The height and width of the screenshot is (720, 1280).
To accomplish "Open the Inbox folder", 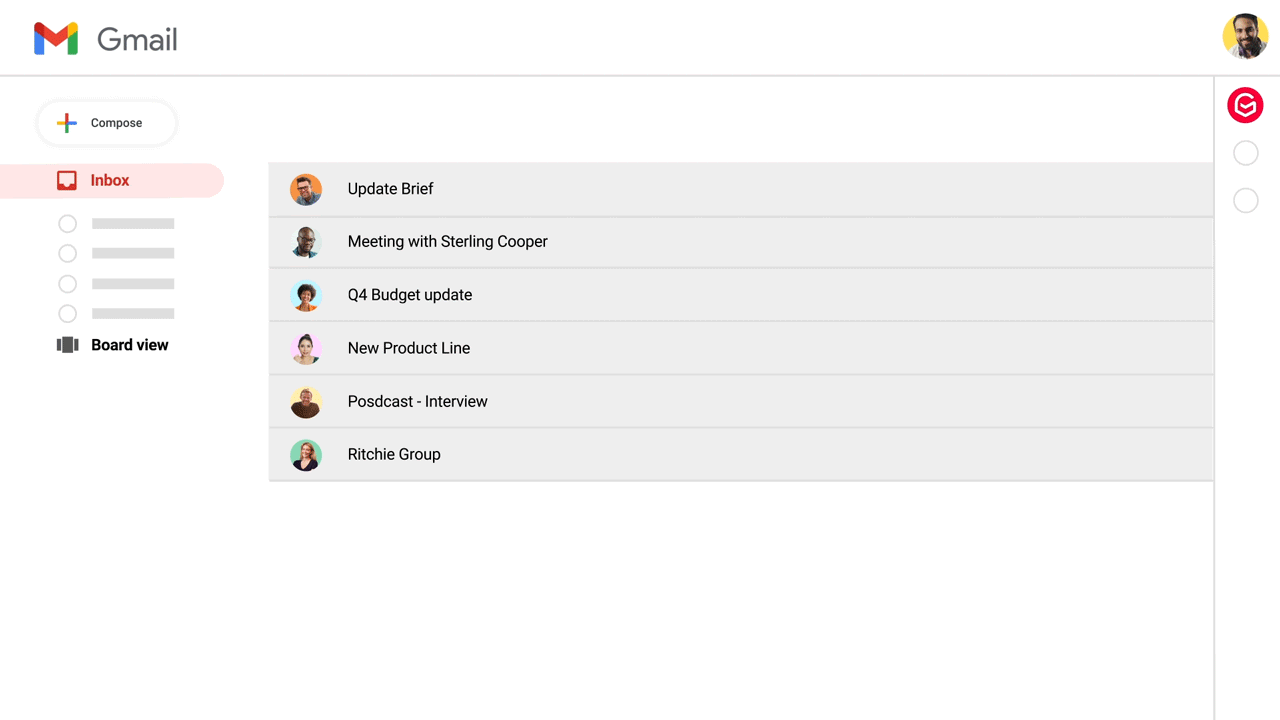I will tap(110, 181).
